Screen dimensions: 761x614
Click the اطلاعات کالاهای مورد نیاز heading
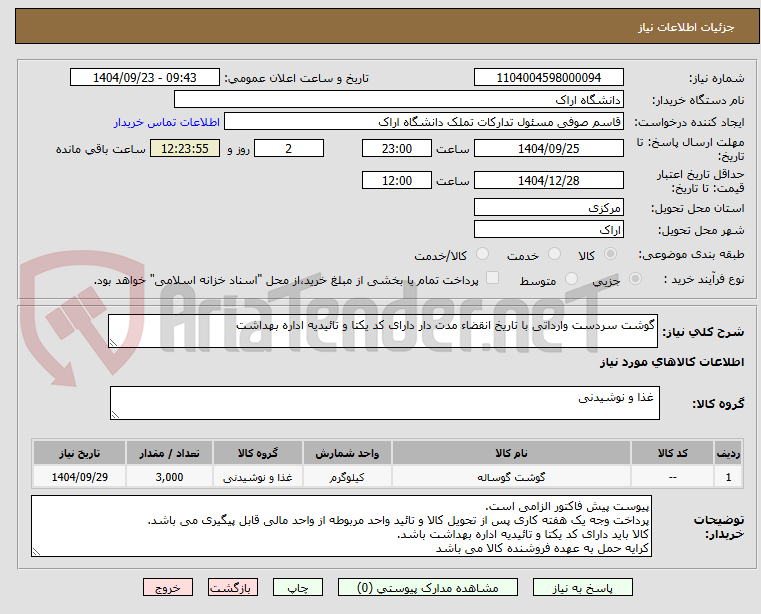point(672,362)
